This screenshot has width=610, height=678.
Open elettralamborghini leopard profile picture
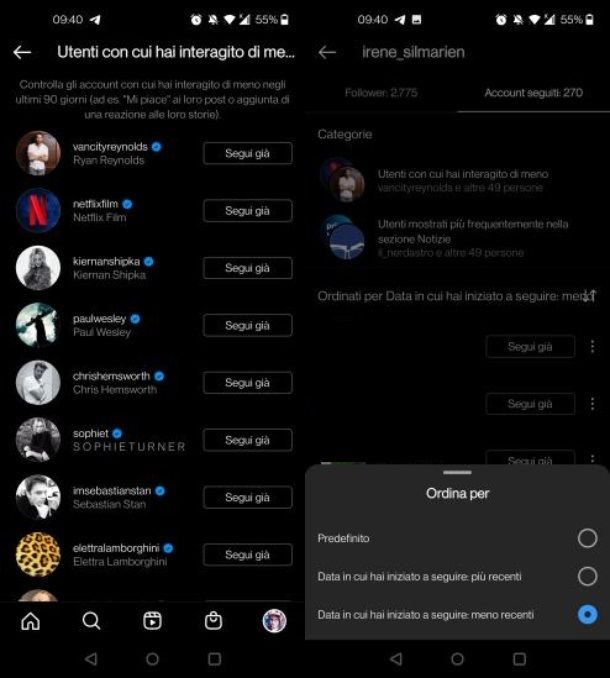tap(38, 554)
